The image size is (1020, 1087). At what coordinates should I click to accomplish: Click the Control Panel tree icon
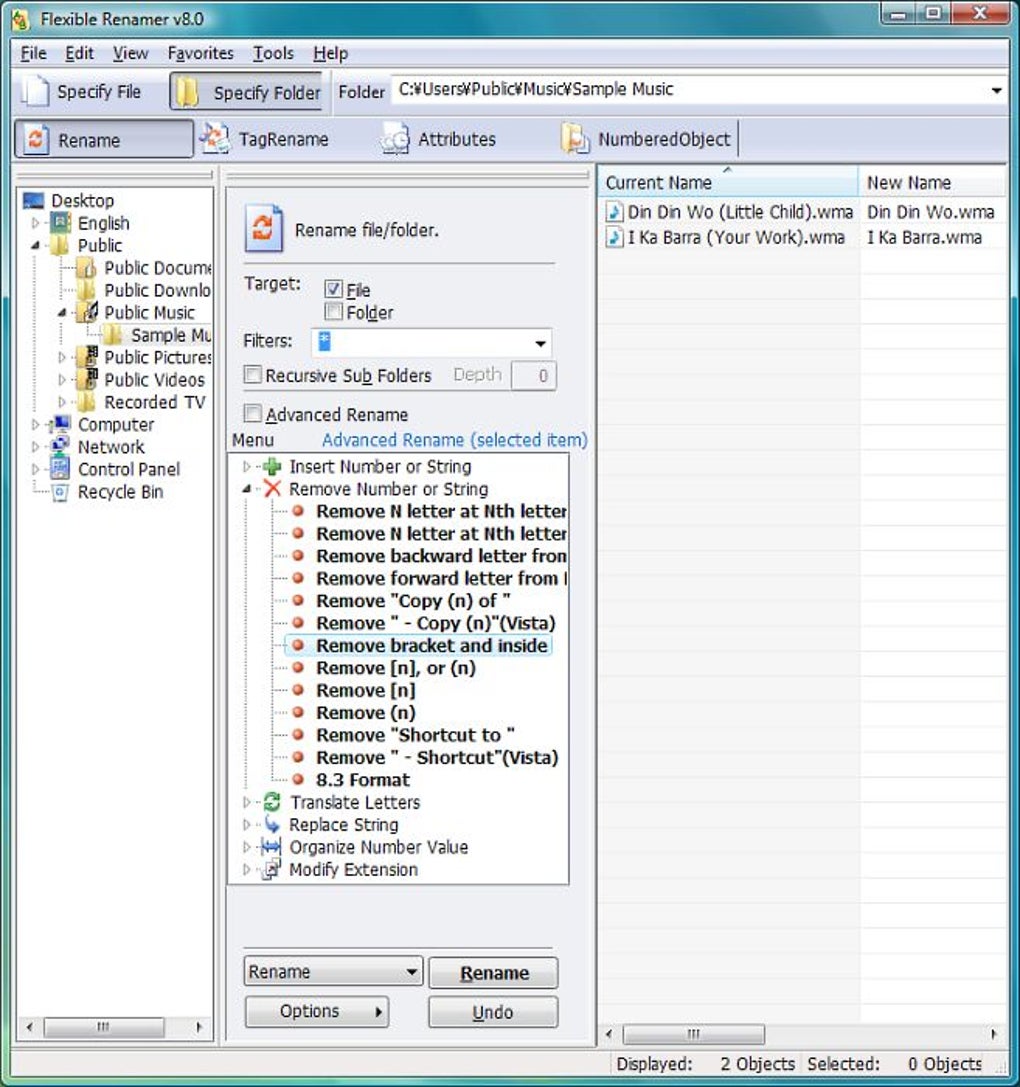[60, 469]
